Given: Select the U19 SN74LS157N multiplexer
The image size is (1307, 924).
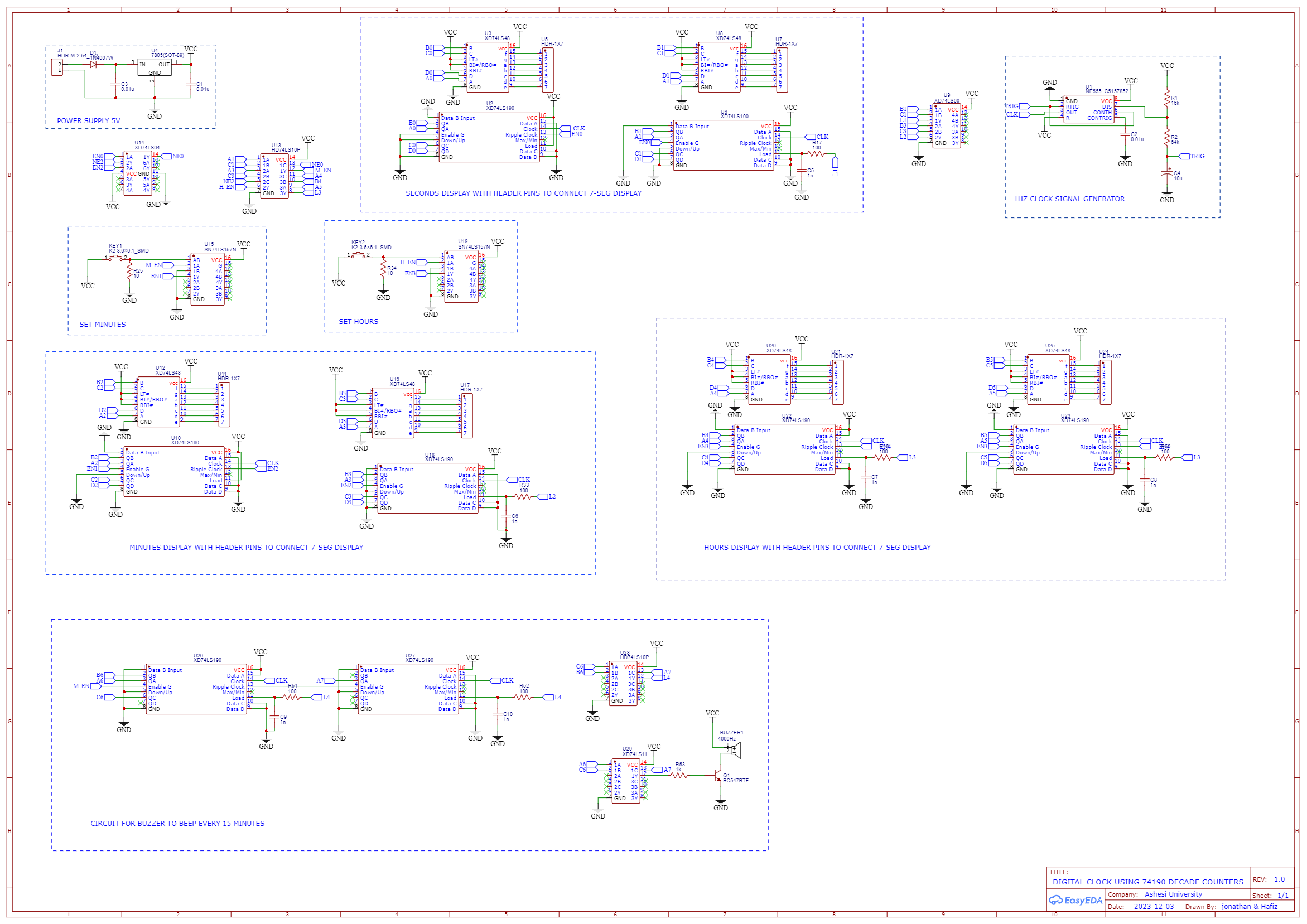Looking at the screenshot, I should click(x=461, y=277).
